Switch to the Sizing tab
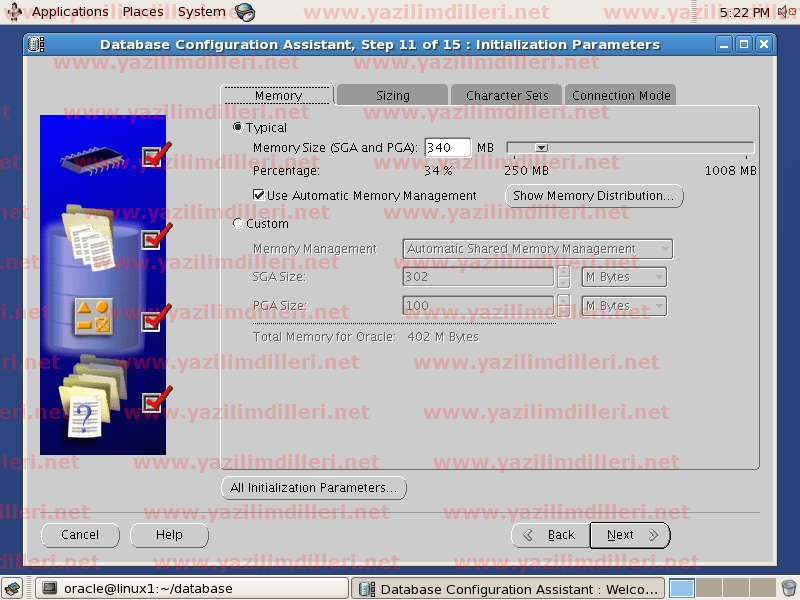This screenshot has width=800, height=600. coord(392,96)
